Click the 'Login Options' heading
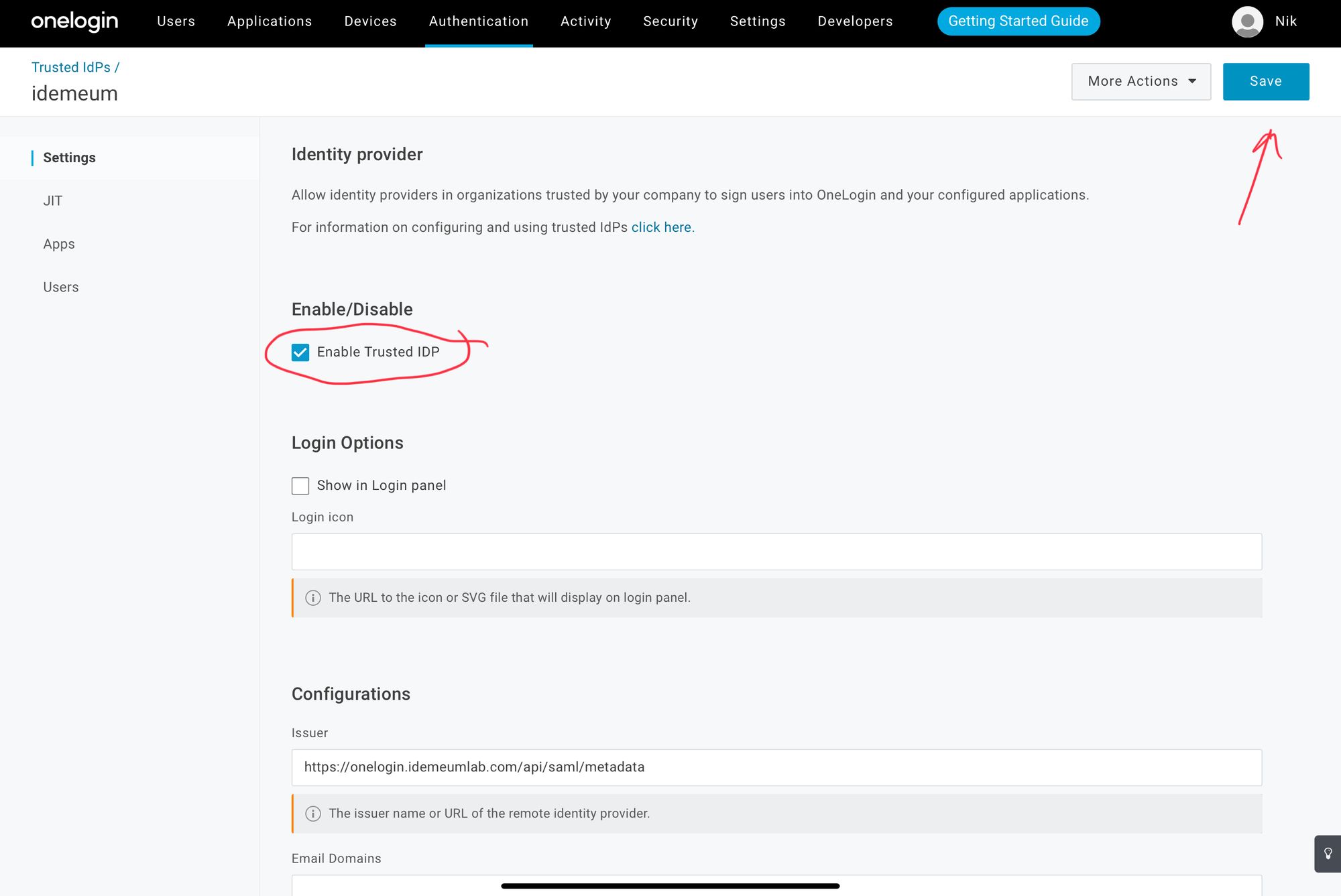 pos(347,443)
